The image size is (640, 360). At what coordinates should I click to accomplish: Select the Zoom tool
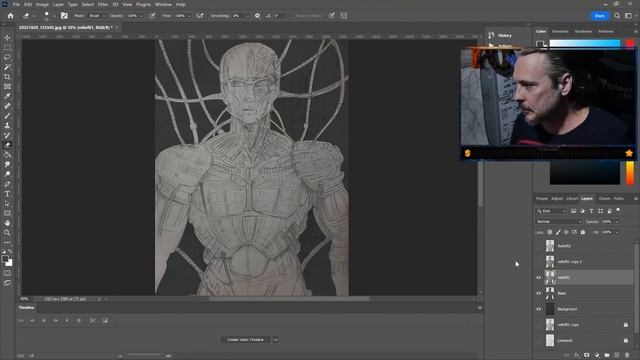point(7,233)
